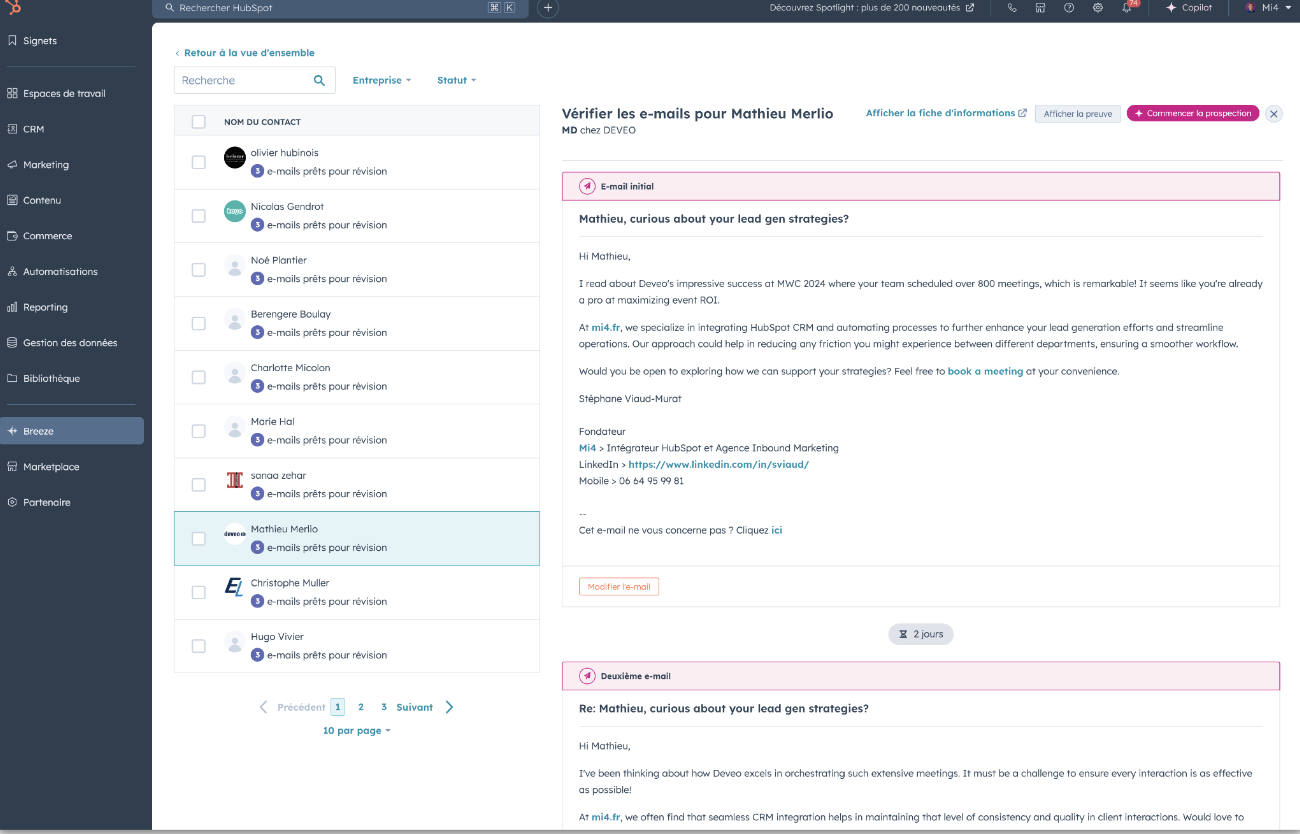
Task: Open the Marketplace storefront icon in top bar
Action: [x=1040, y=8]
